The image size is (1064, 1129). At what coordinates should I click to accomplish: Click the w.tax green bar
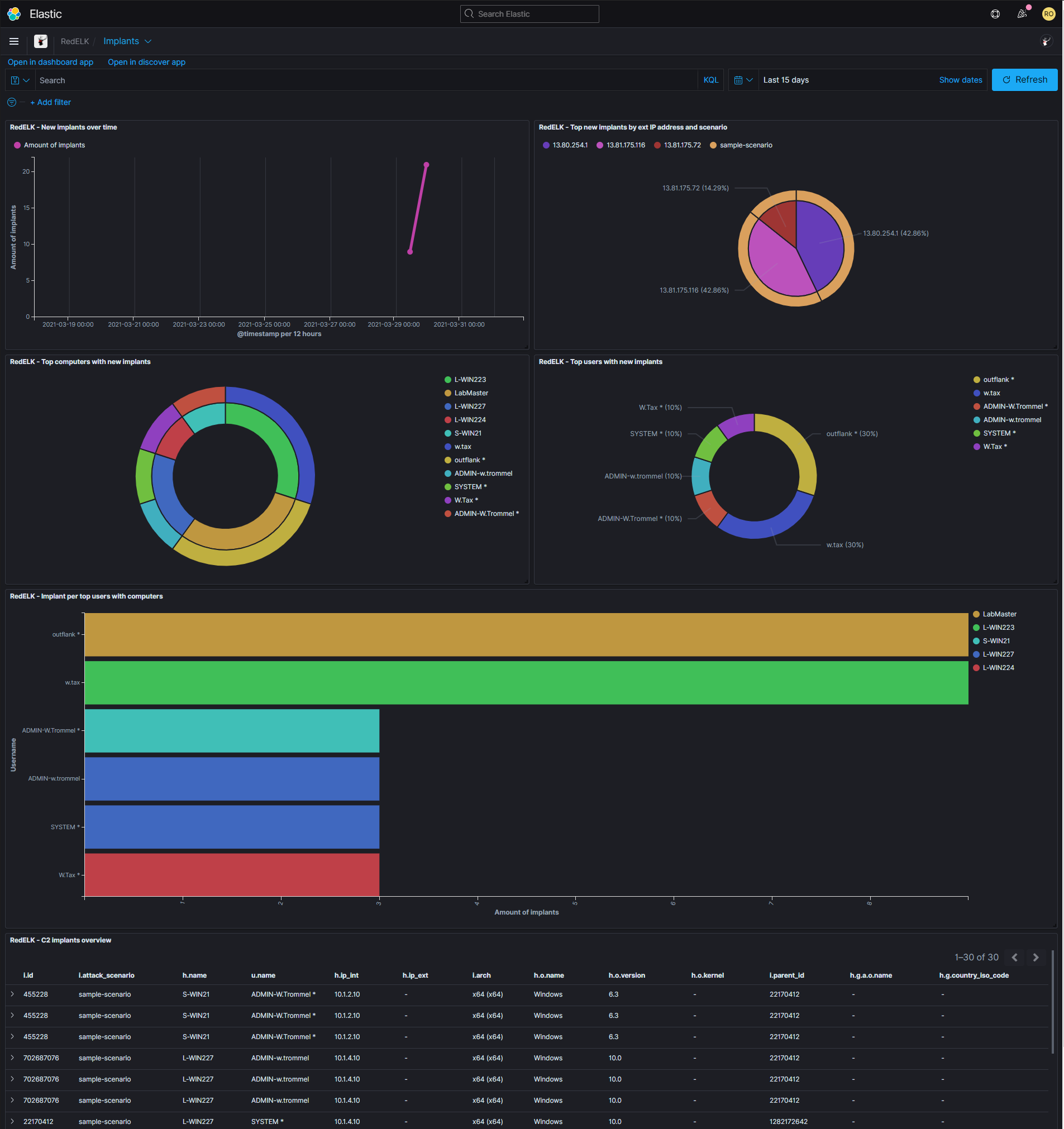pyautogui.click(x=527, y=683)
